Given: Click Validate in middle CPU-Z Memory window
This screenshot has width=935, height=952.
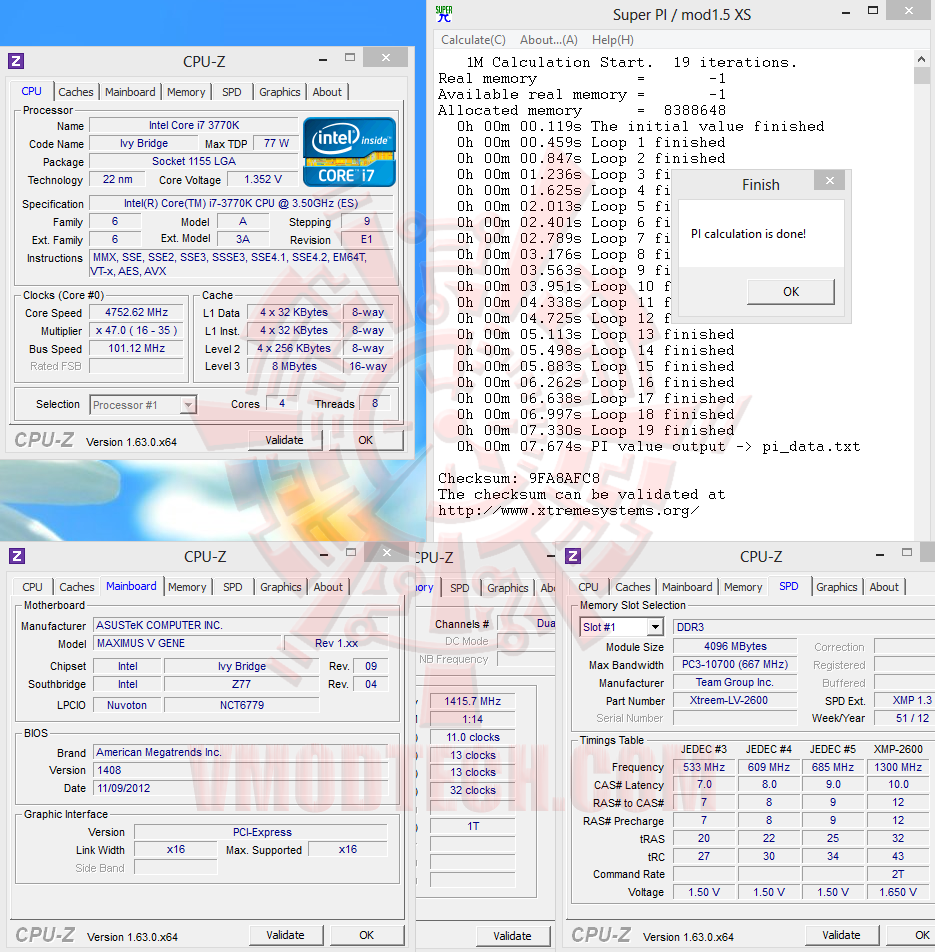Looking at the screenshot, I should pyautogui.click(x=512, y=936).
